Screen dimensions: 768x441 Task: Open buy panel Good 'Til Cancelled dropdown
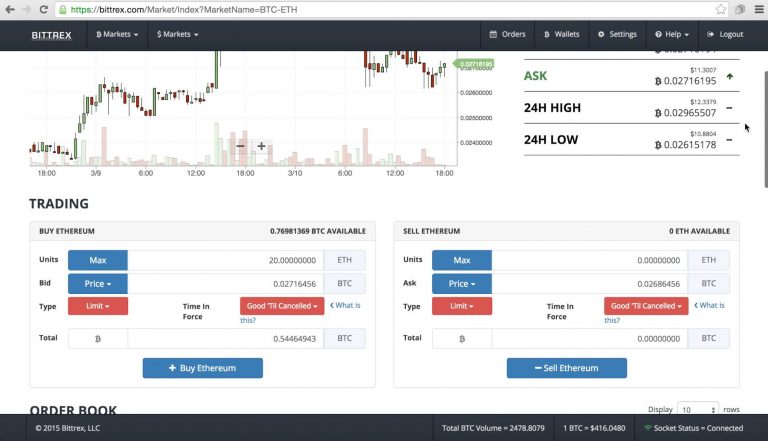(x=282, y=306)
